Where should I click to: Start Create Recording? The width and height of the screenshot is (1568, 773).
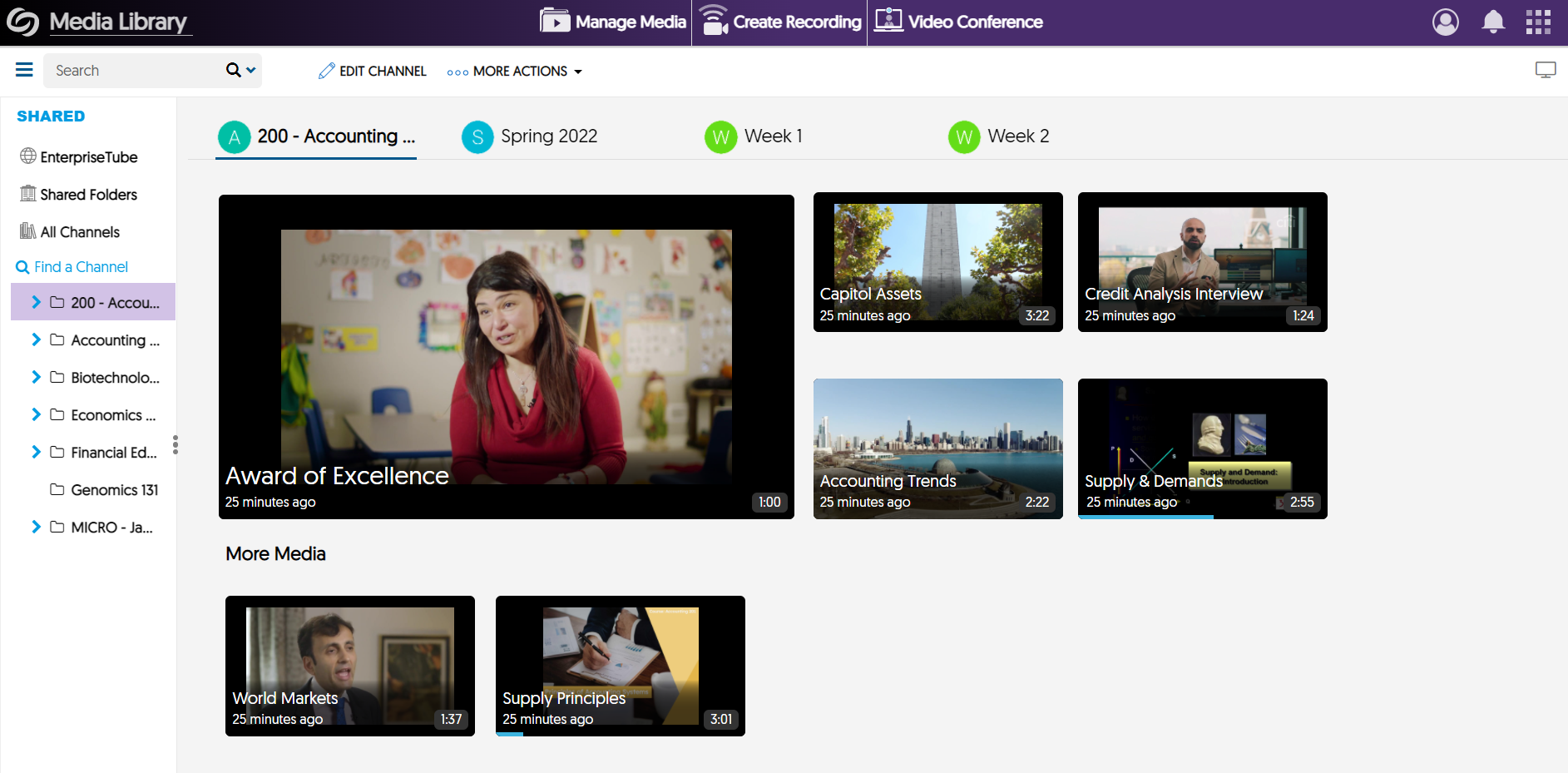[780, 22]
